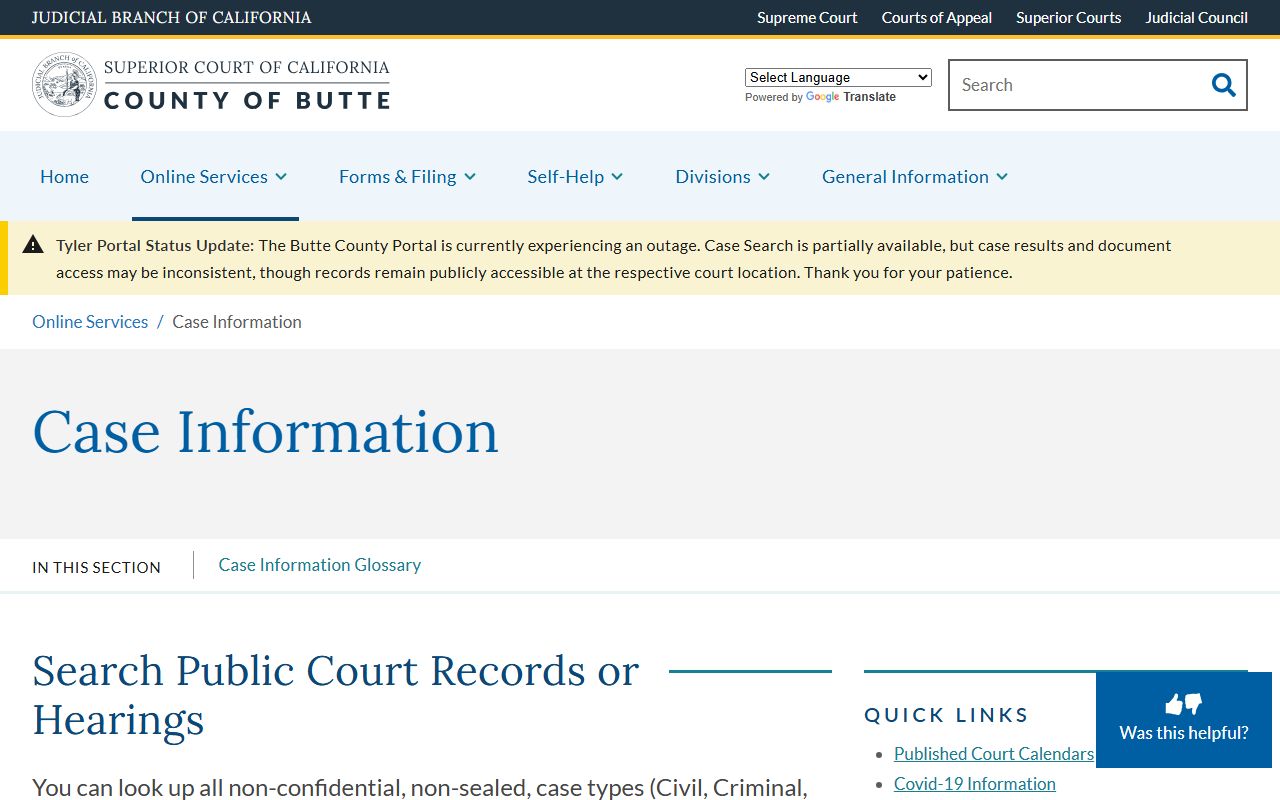
Task: Click the warning triangle alert icon
Action: (33, 245)
